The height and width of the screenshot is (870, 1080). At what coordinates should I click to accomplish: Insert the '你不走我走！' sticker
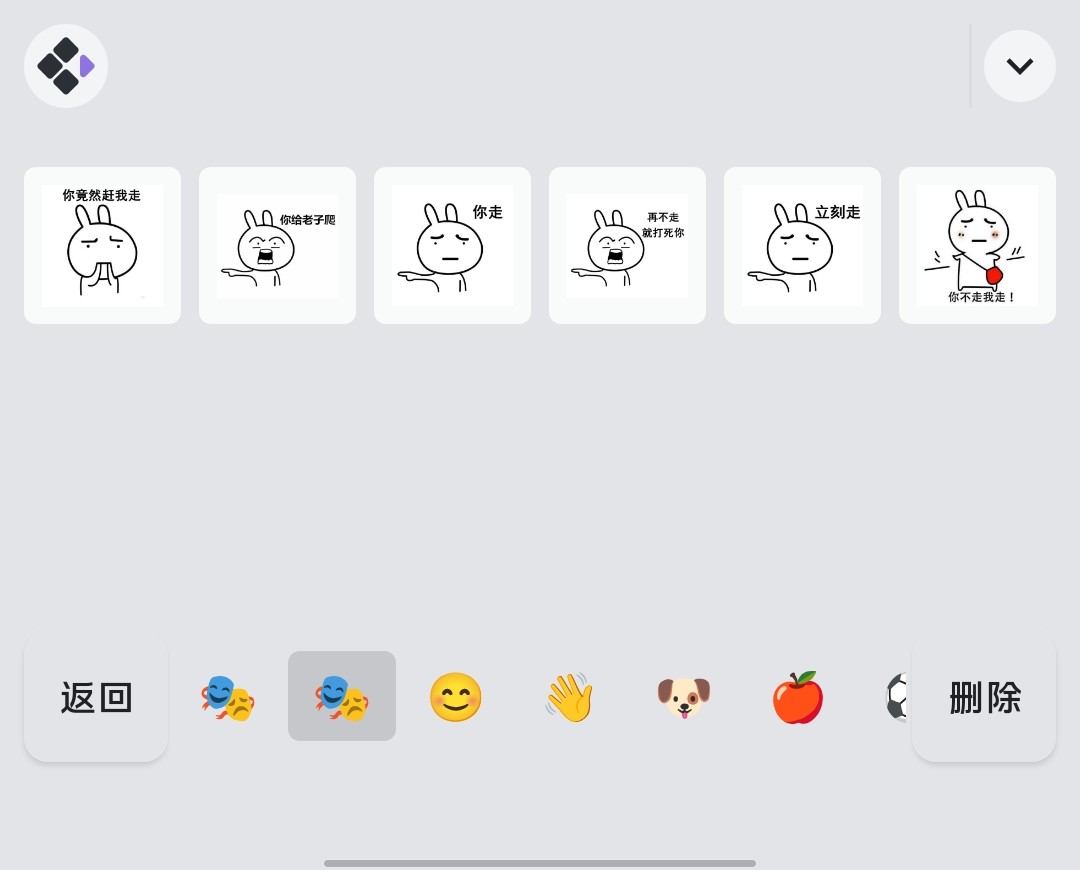977,245
